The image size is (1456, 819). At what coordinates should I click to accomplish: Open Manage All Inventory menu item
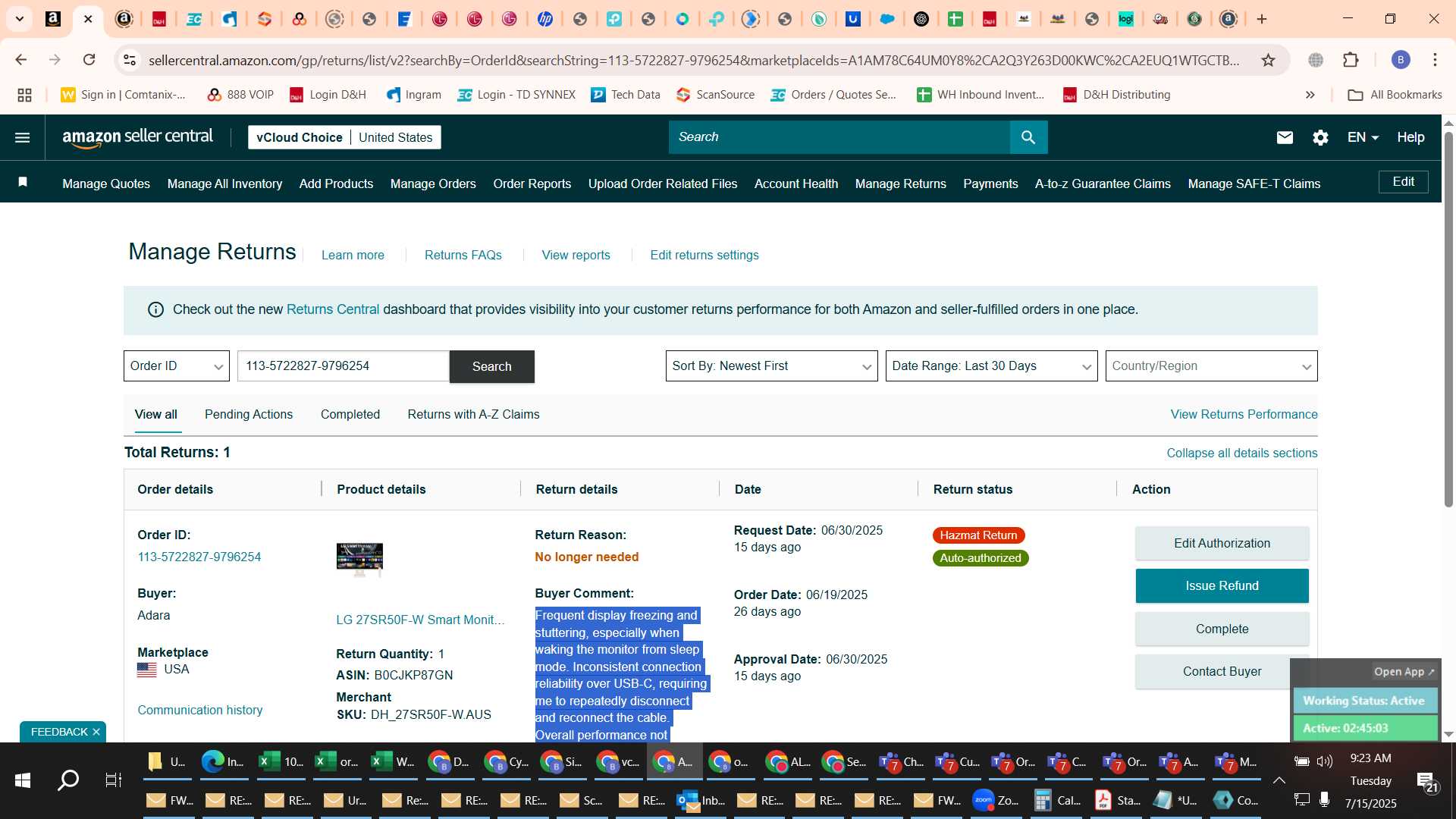[x=224, y=184]
